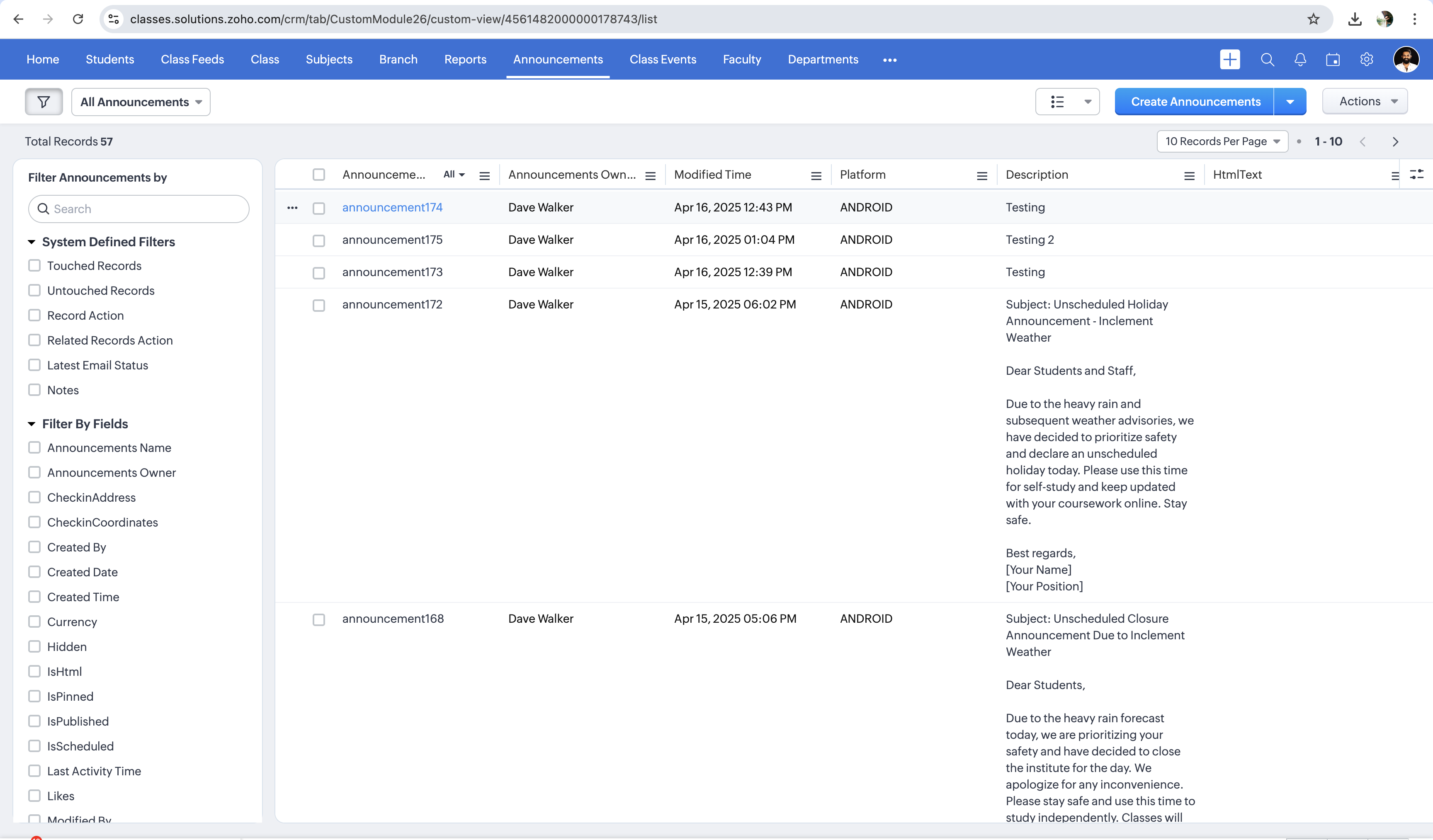Open setup gear icon
The height and width of the screenshot is (840, 1433).
click(1367, 59)
